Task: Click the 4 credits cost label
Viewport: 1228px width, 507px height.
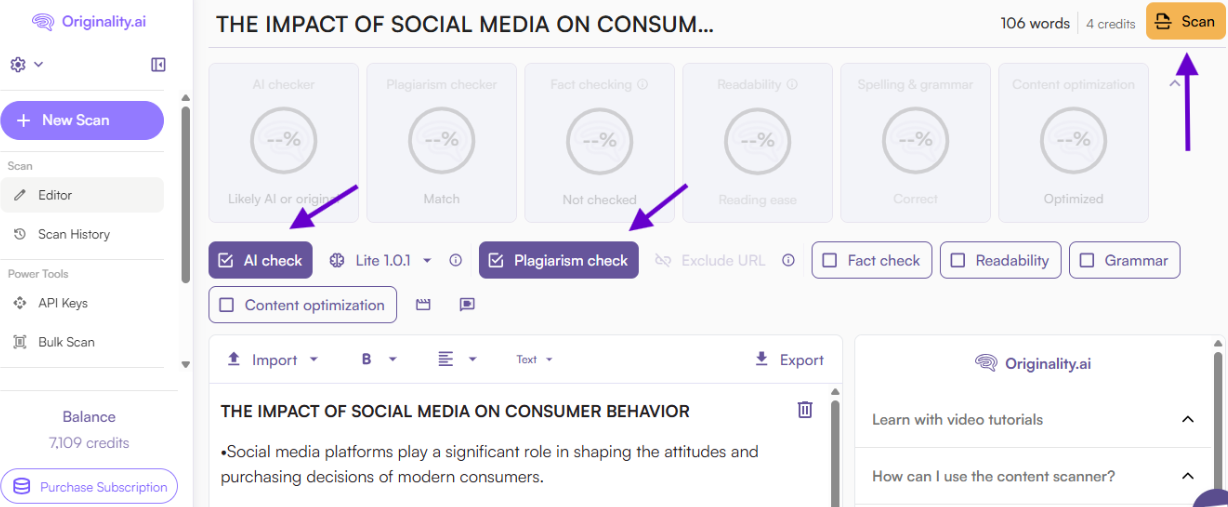Action: 1111,24
